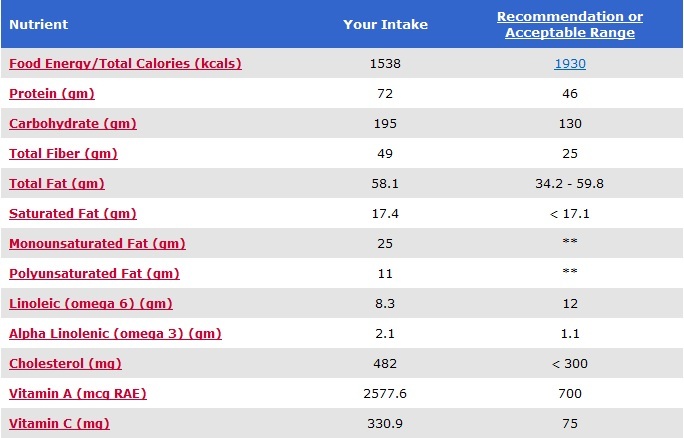The image size is (684, 438).
Task: Select the Total Fiber (gm) link
Action: point(63,154)
